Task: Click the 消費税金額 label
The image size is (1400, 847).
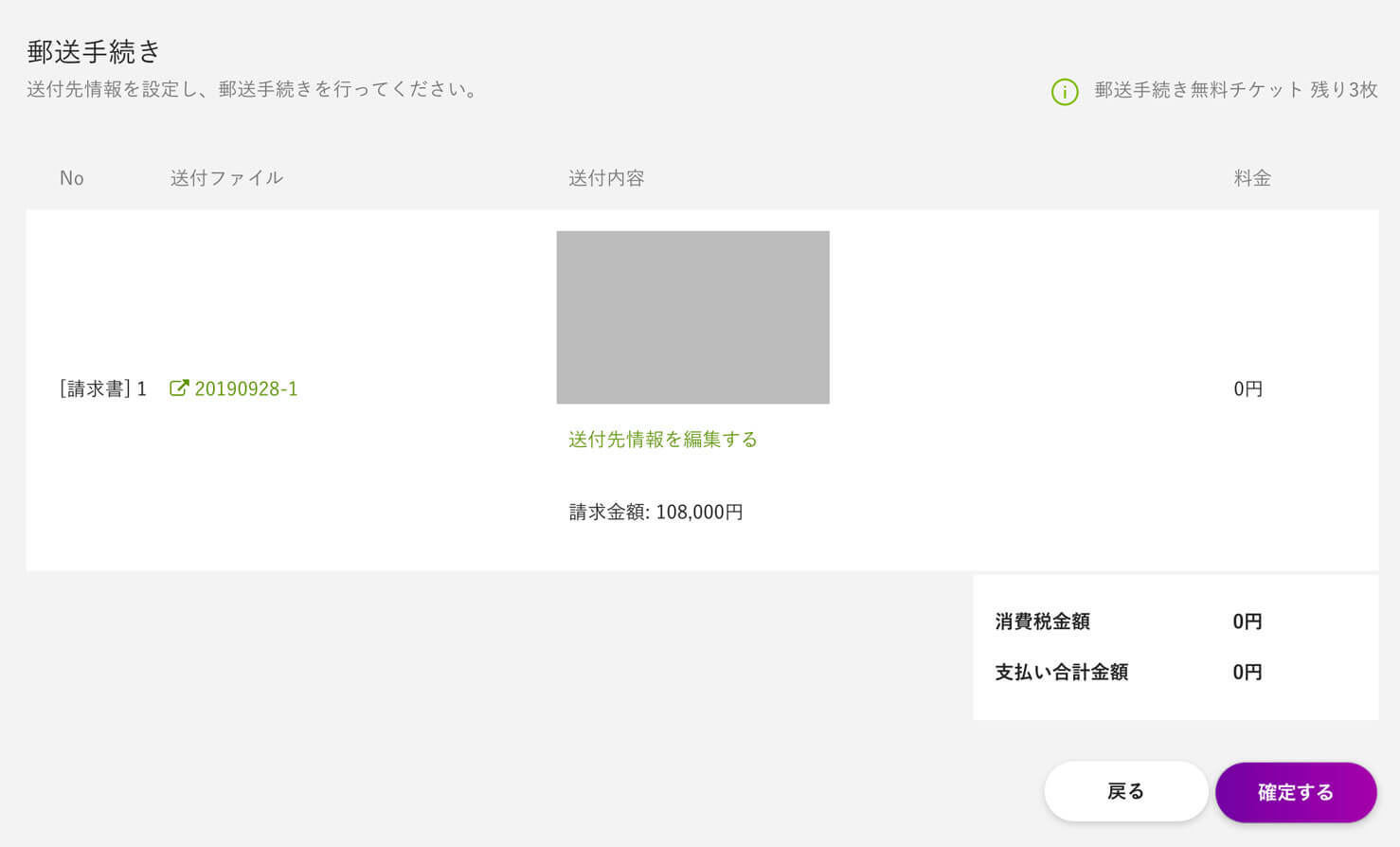Action: pos(1042,622)
